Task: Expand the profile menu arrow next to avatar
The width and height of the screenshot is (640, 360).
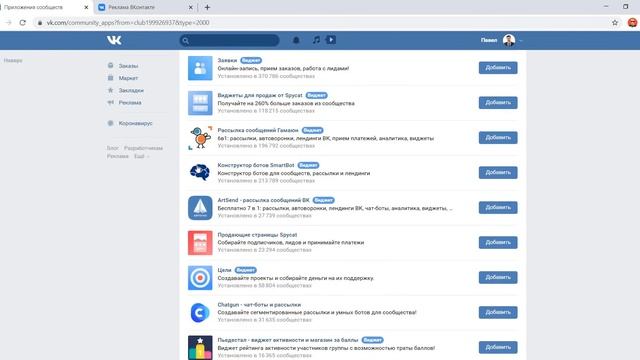Action: coord(521,40)
